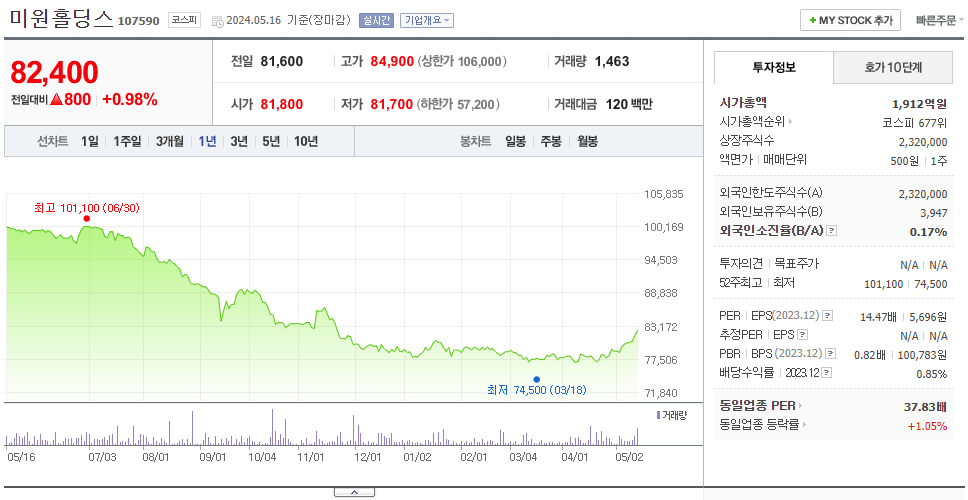Click the blue 최저 74,500 marker dot
The height and width of the screenshot is (500, 968).
coord(536,380)
